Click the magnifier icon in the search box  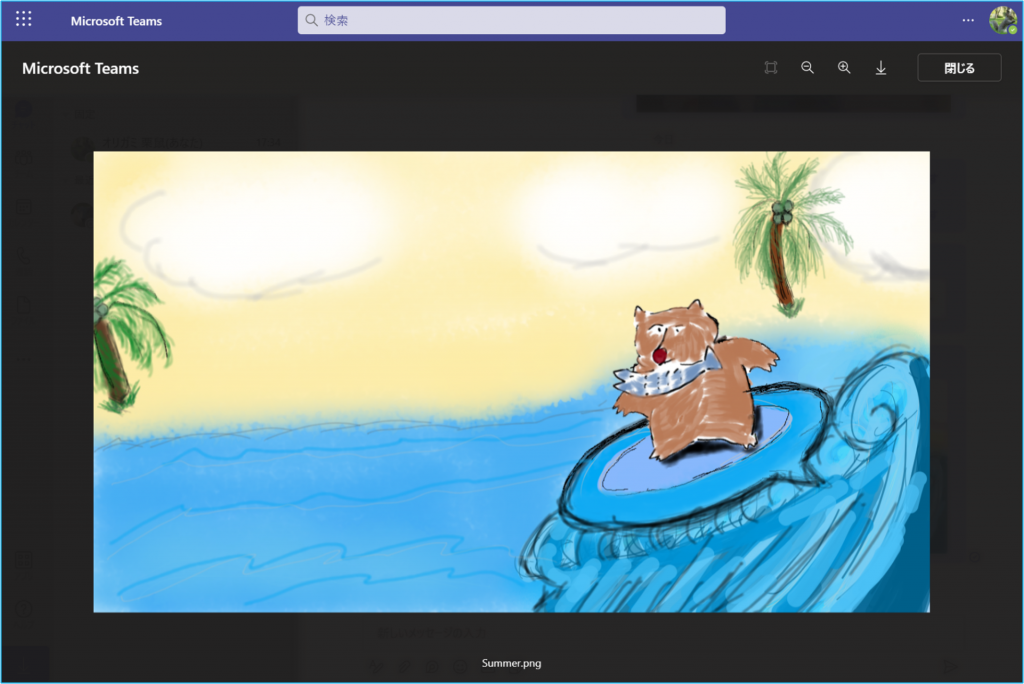[x=311, y=20]
